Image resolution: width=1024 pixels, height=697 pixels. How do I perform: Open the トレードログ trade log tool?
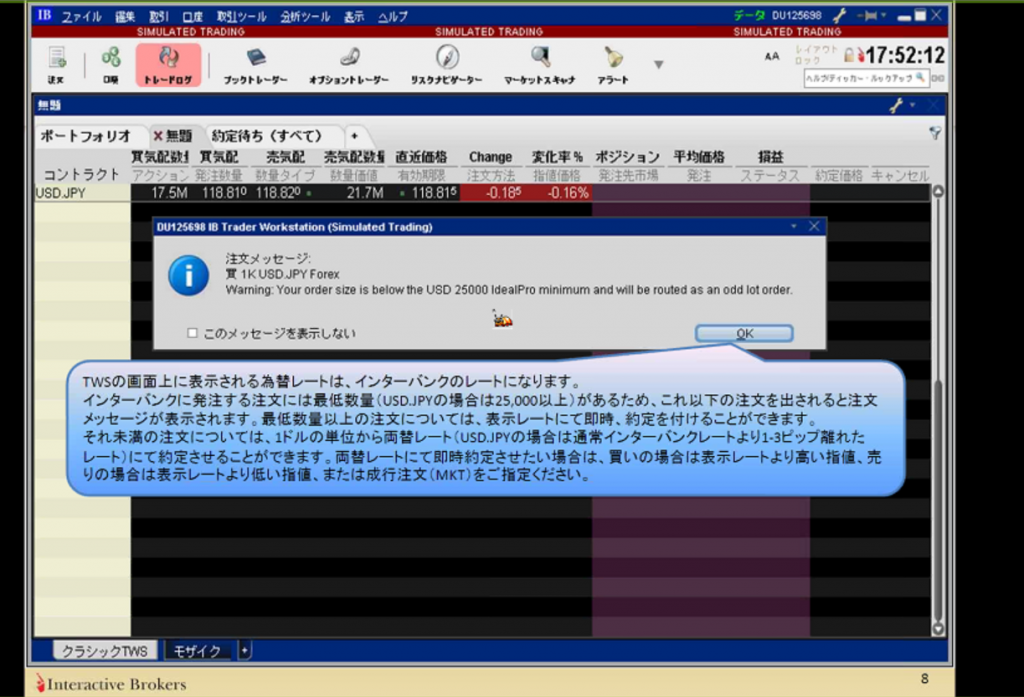click(x=168, y=65)
